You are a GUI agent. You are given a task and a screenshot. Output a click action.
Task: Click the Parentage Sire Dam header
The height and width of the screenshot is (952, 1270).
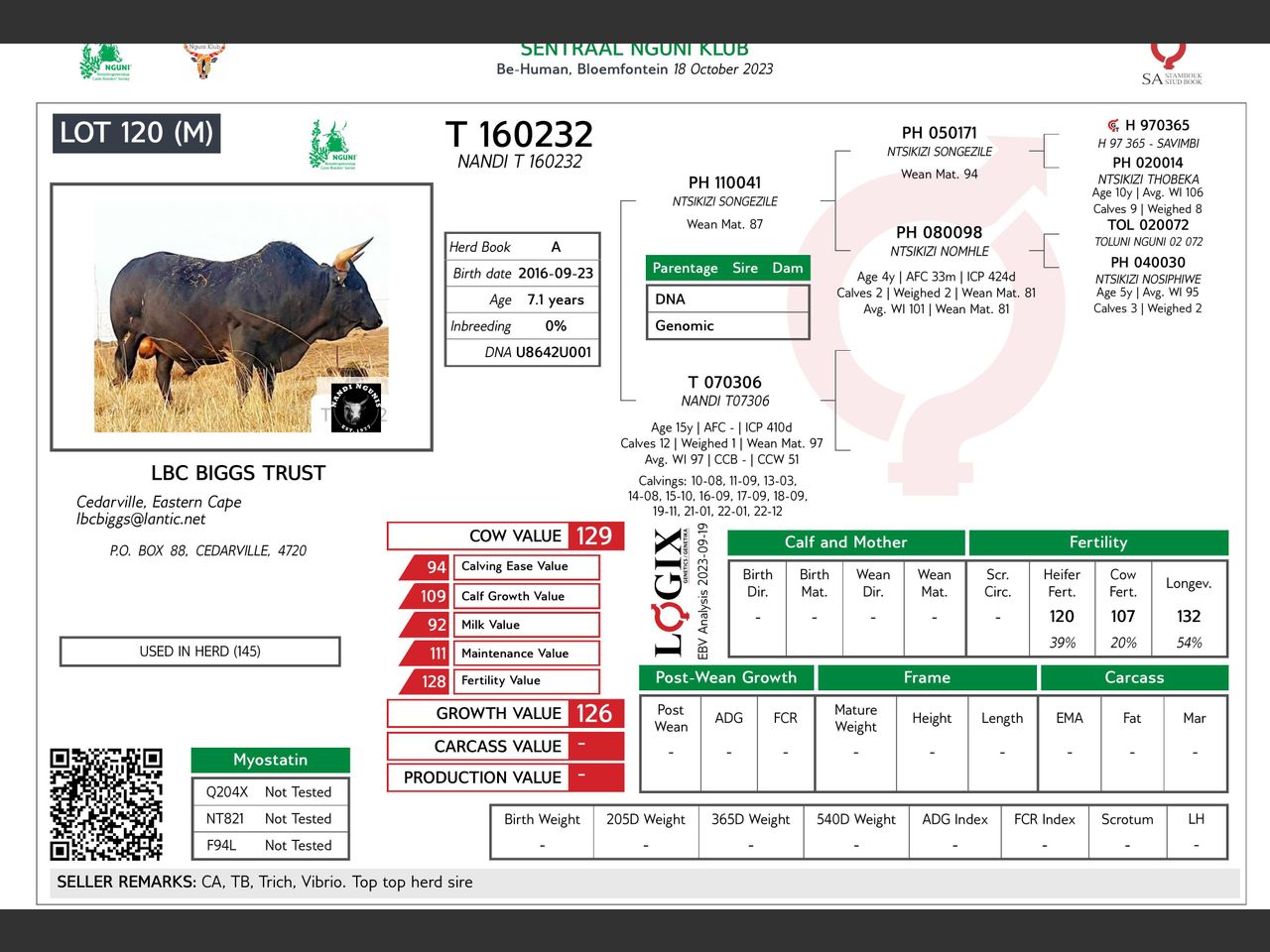pyautogui.click(x=727, y=268)
